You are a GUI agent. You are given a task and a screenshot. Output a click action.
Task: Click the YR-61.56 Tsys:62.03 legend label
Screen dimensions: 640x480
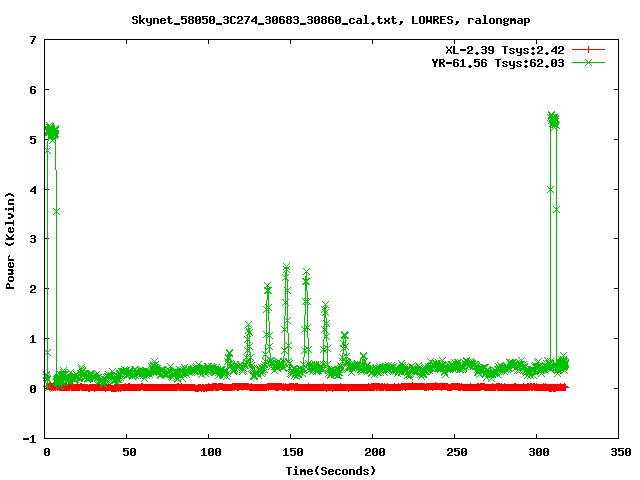[498, 63]
